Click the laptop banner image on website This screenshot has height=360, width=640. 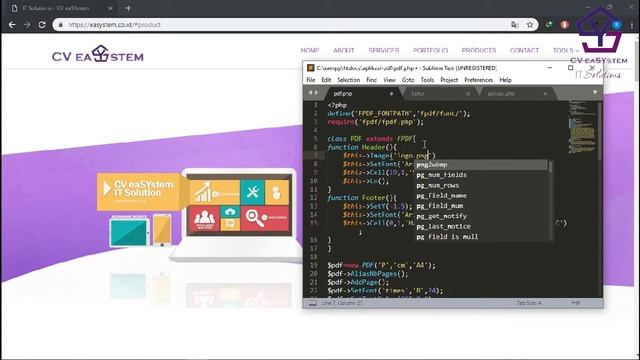[237, 214]
